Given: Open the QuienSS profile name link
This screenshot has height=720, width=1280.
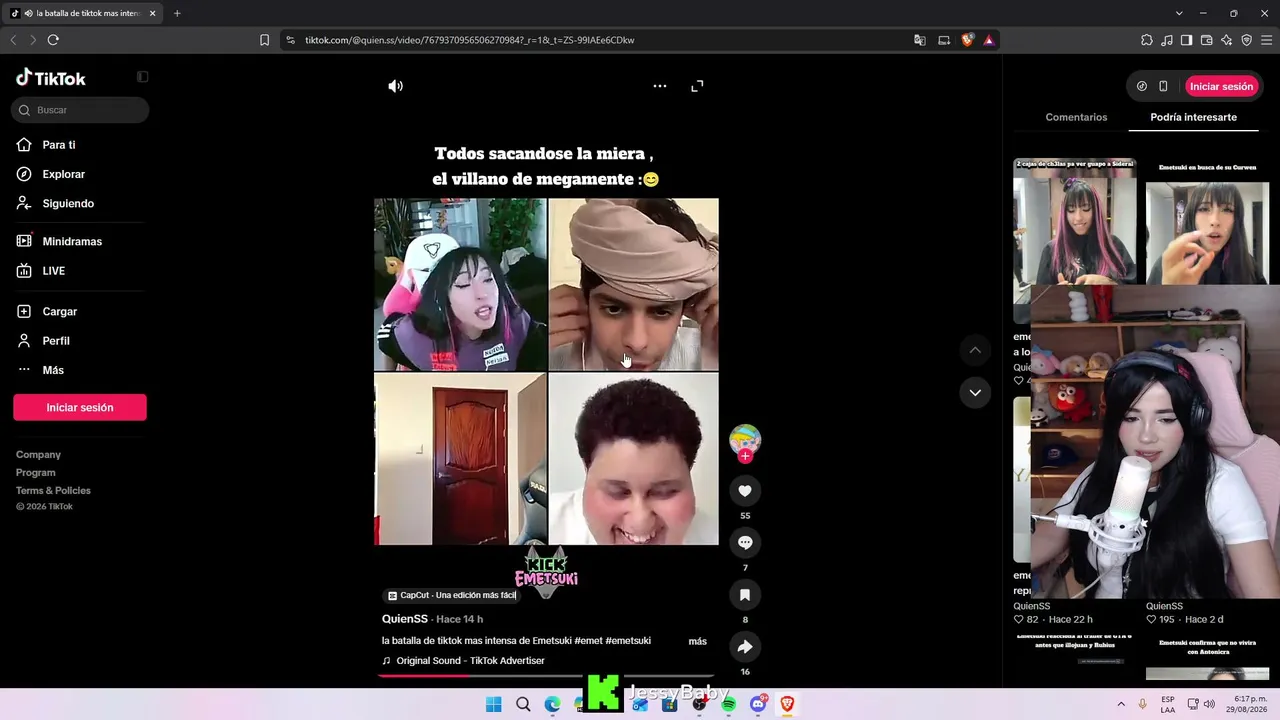Looking at the screenshot, I should pyautogui.click(x=404, y=619).
